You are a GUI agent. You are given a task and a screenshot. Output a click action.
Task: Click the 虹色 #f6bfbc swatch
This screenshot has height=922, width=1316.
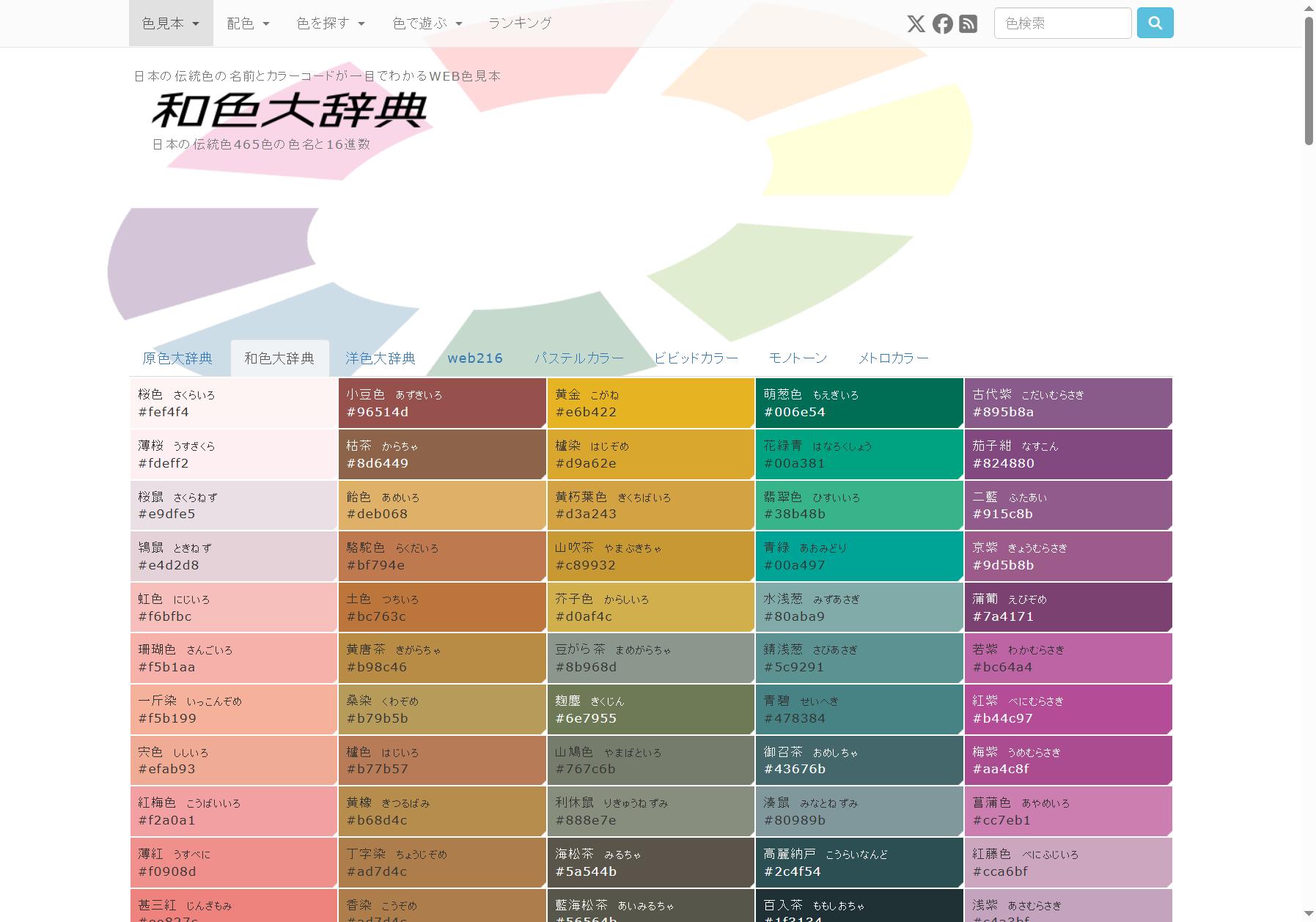pos(233,608)
